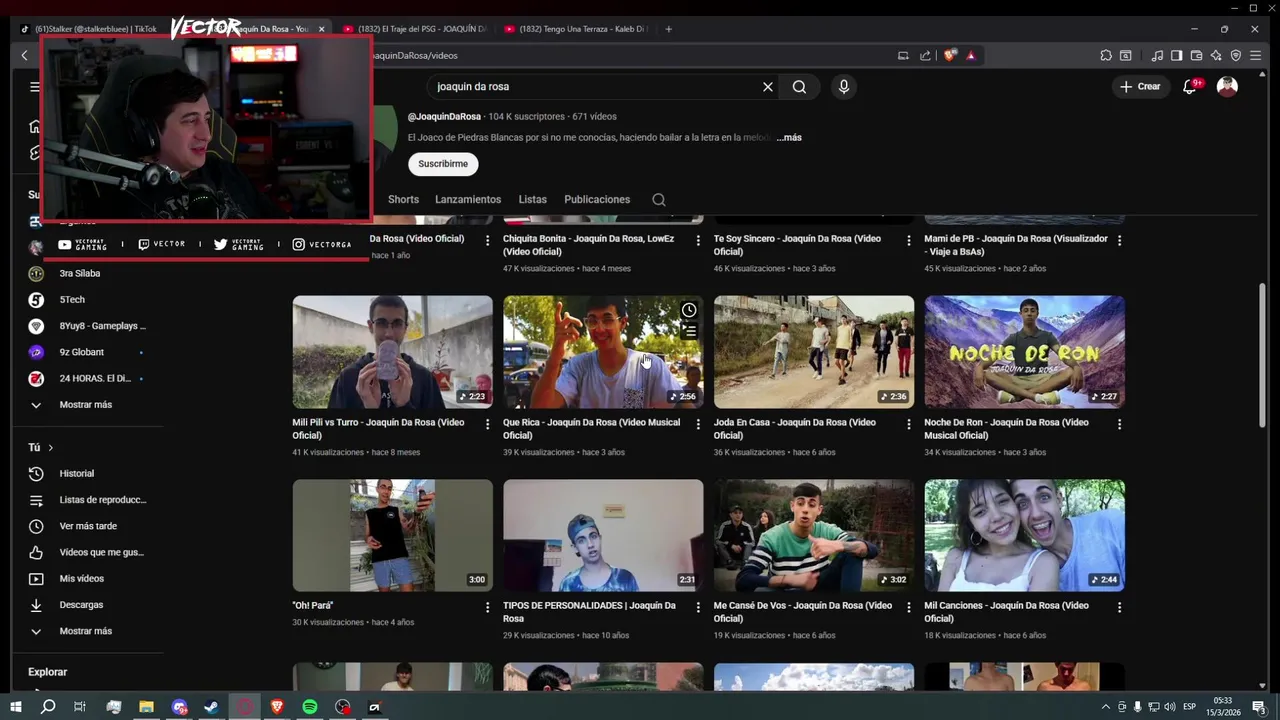This screenshot has width=1280, height=720.
Task: Open the Tú section chevron
Action: 50,448
